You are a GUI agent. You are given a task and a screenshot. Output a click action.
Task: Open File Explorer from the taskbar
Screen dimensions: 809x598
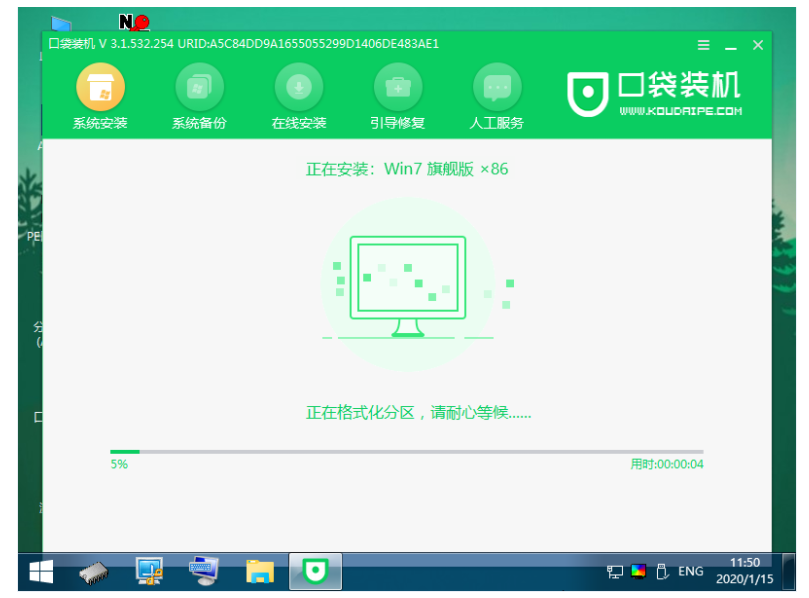click(x=260, y=572)
